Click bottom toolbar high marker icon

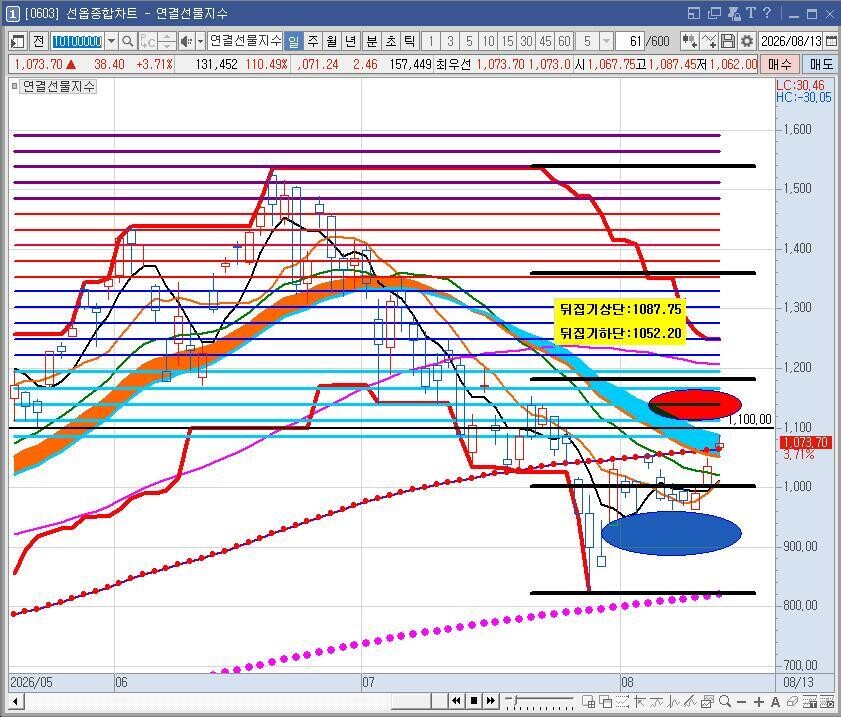point(639,701)
